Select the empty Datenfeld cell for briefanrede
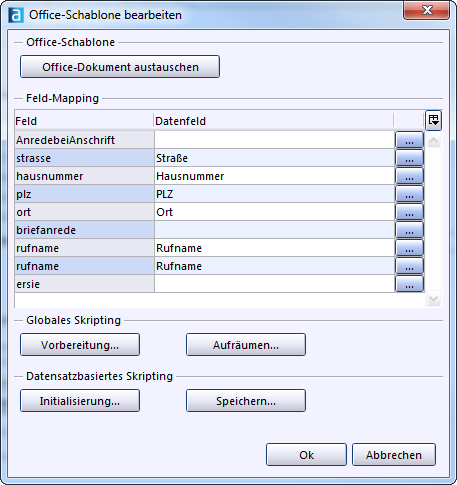This screenshot has height=485, width=457. pyautogui.click(x=274, y=230)
